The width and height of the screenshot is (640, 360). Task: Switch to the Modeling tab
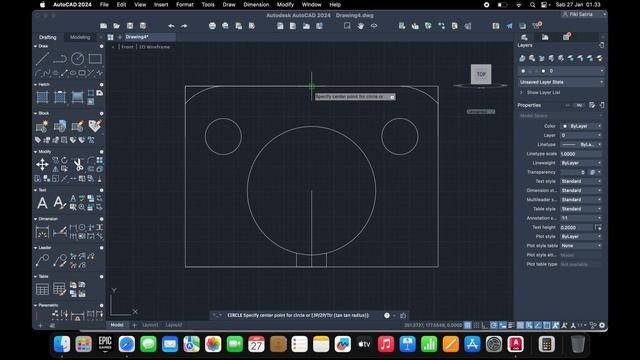click(80, 37)
